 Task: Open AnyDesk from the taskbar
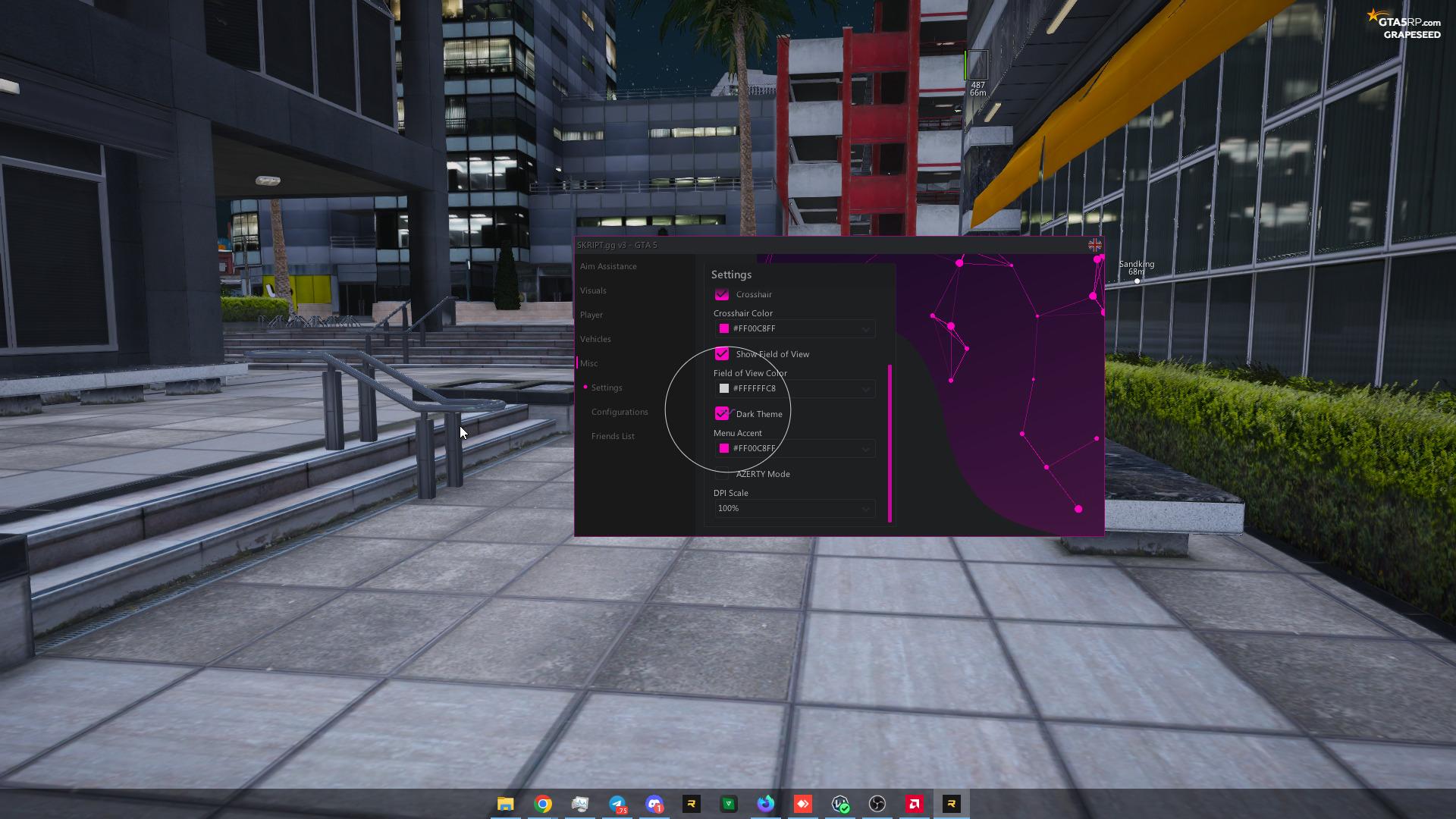(803, 804)
